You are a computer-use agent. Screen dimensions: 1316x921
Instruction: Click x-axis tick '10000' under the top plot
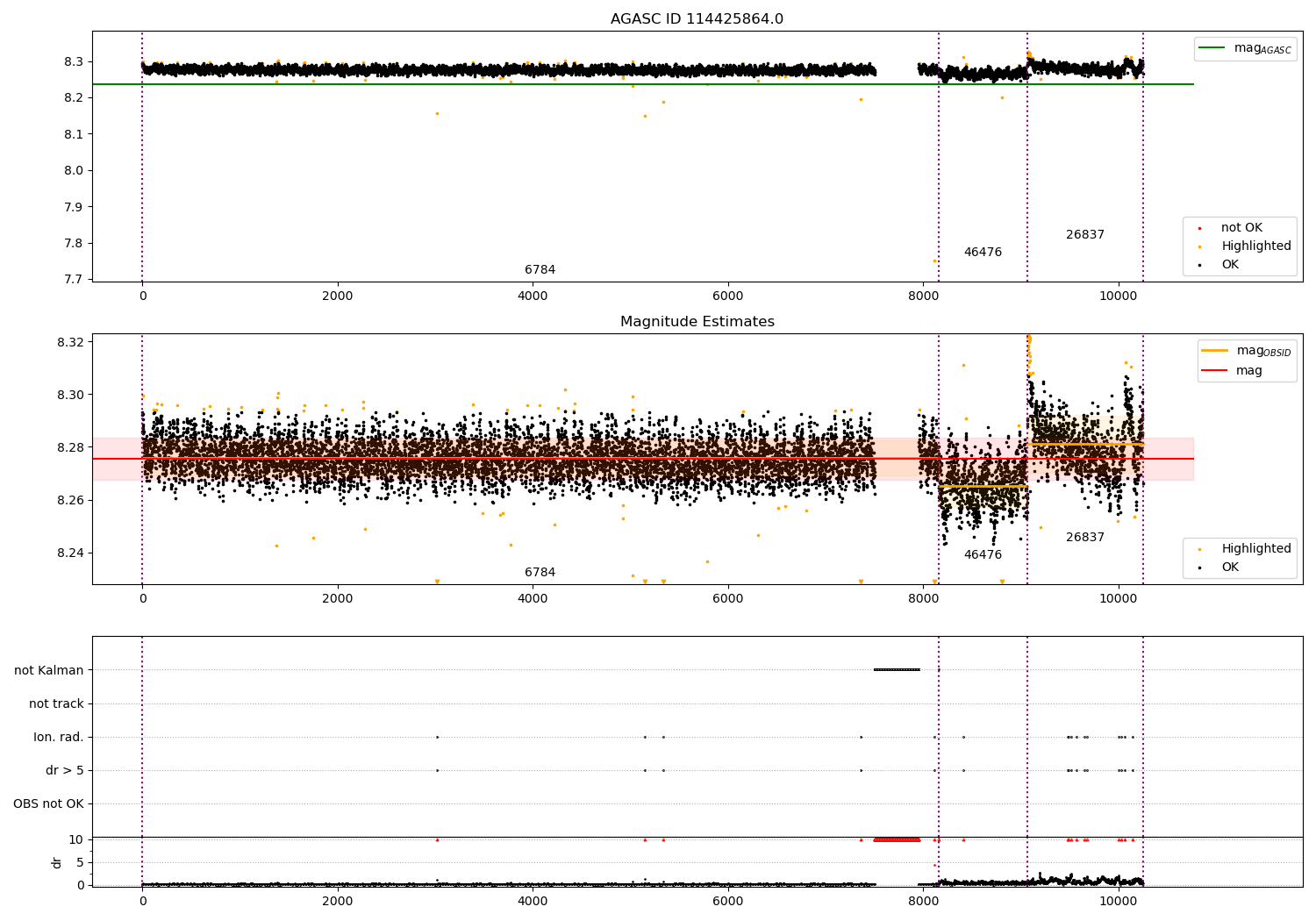(x=1119, y=296)
